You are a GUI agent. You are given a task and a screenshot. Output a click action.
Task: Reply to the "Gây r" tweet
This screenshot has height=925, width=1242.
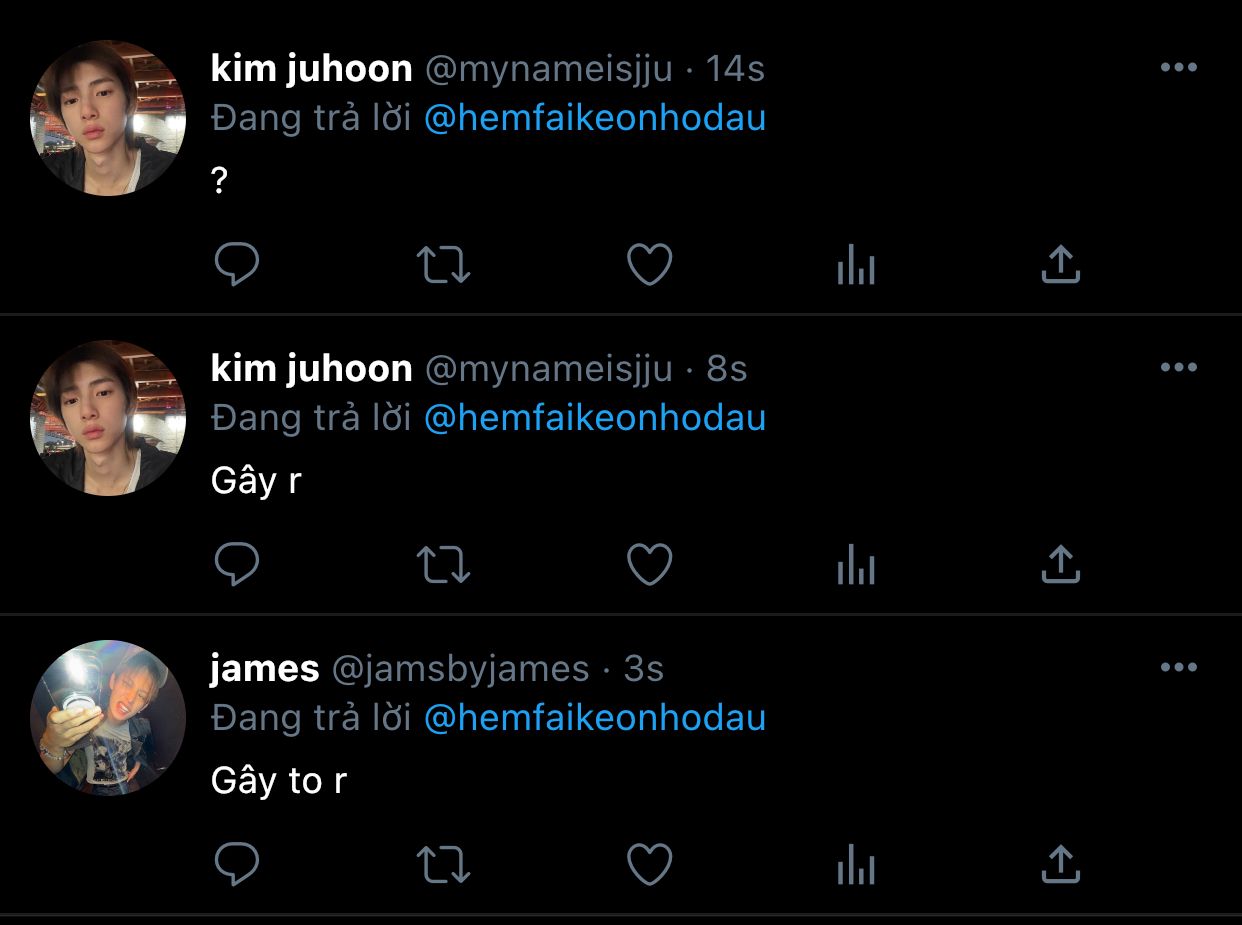(x=237, y=565)
